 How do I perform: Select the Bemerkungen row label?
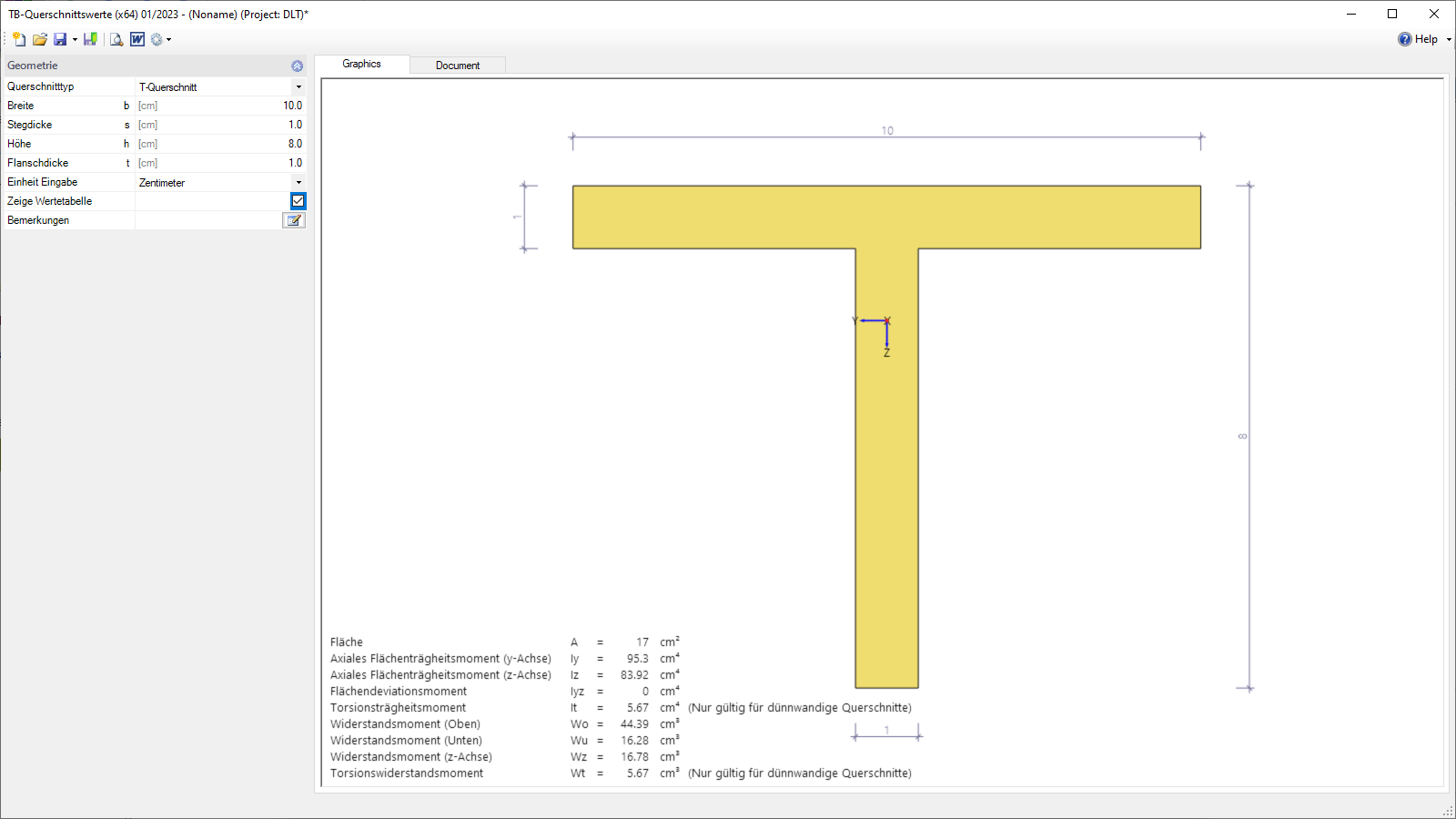point(38,220)
